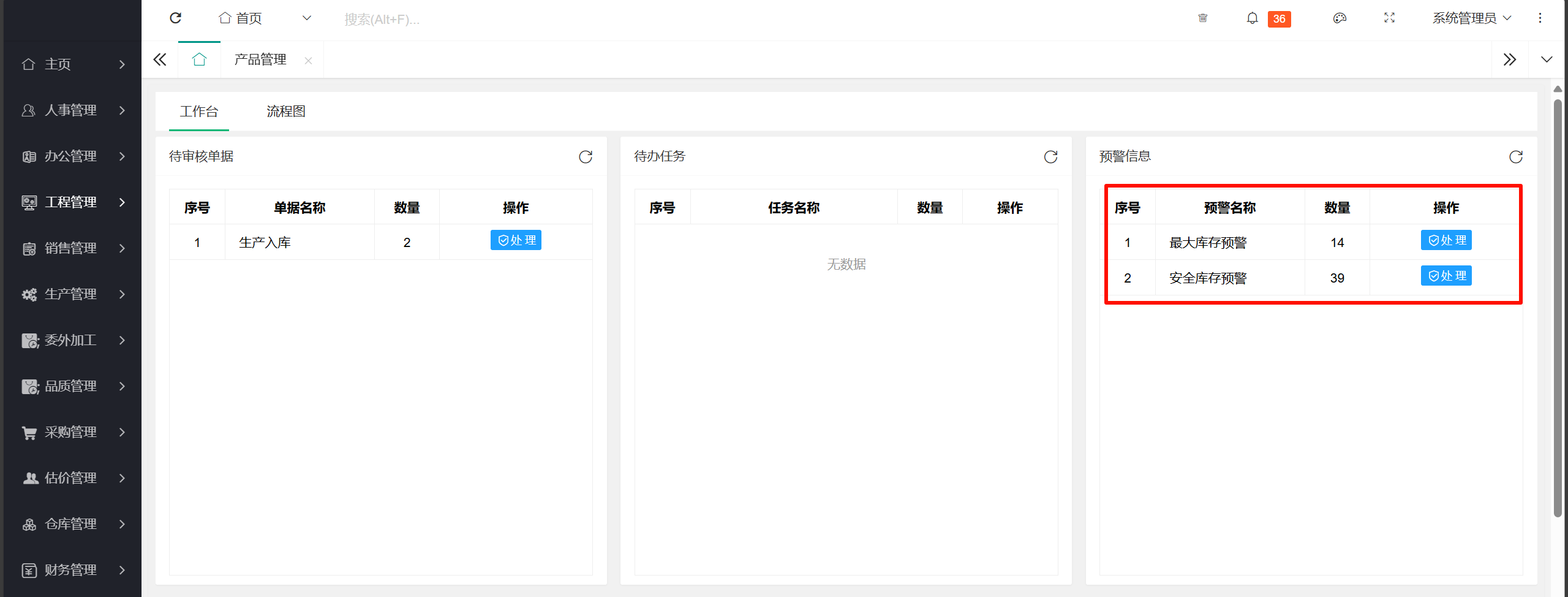Switch to the 流程图 tab

point(286,112)
